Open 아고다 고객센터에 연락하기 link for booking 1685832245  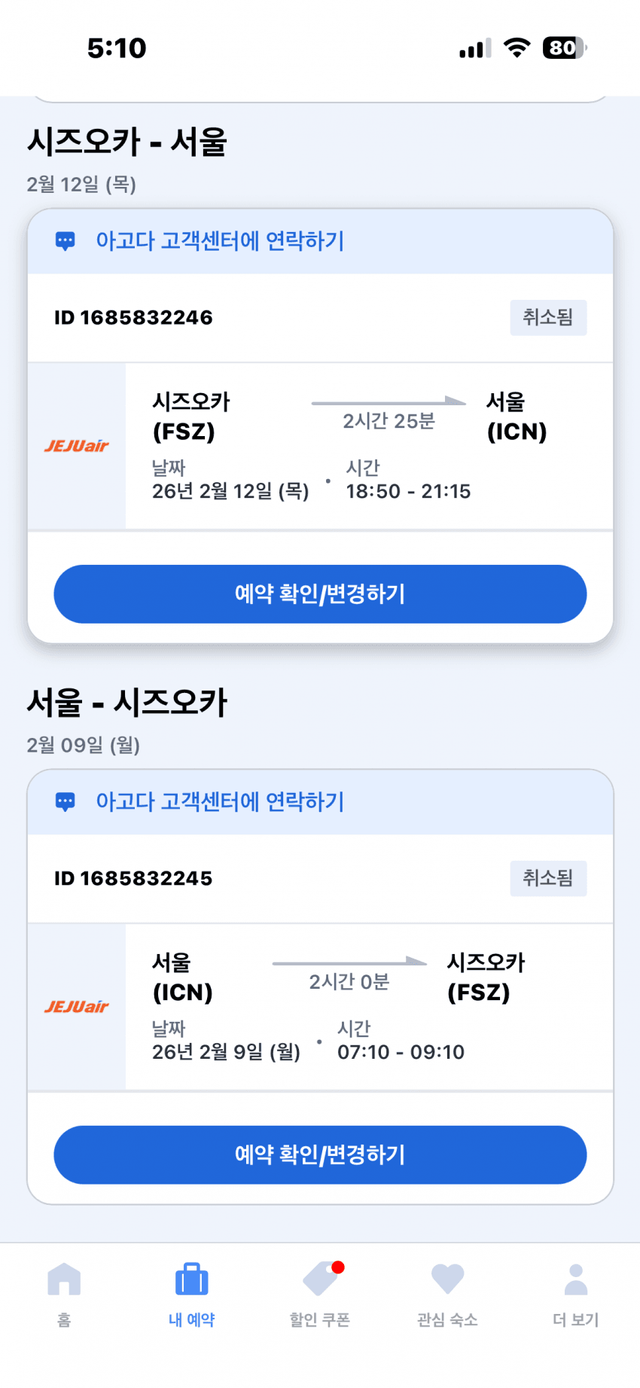click(x=219, y=802)
